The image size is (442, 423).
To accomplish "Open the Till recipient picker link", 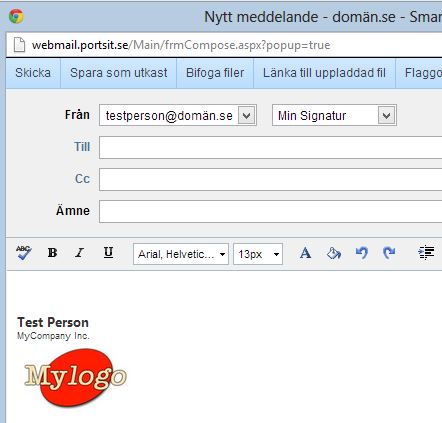I will 82,147.
